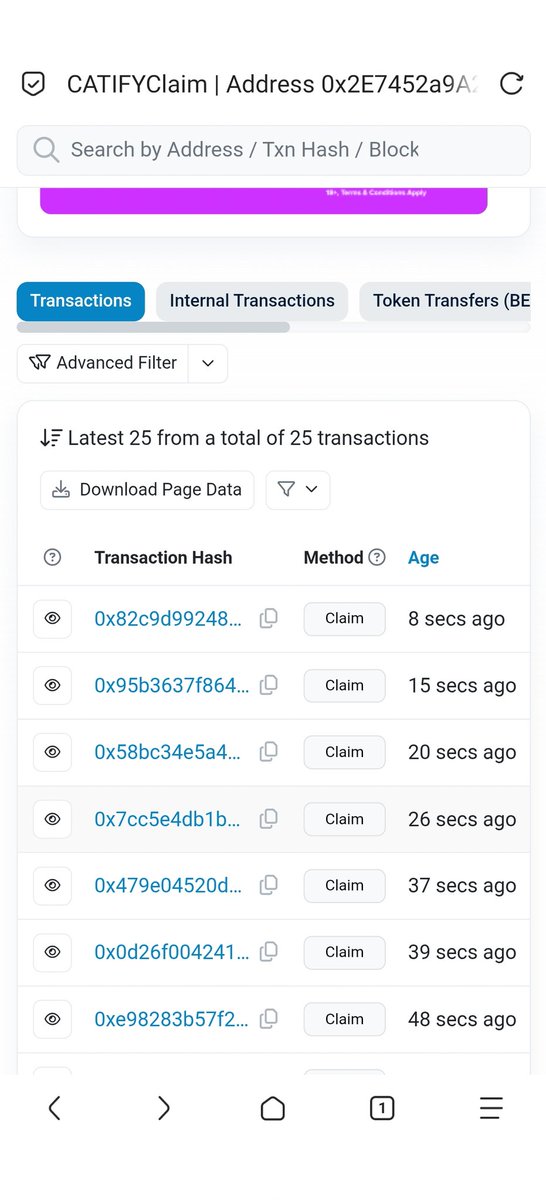Tap the site security shield icon
Viewport: 546px width, 1200px height.
[x=34, y=84]
